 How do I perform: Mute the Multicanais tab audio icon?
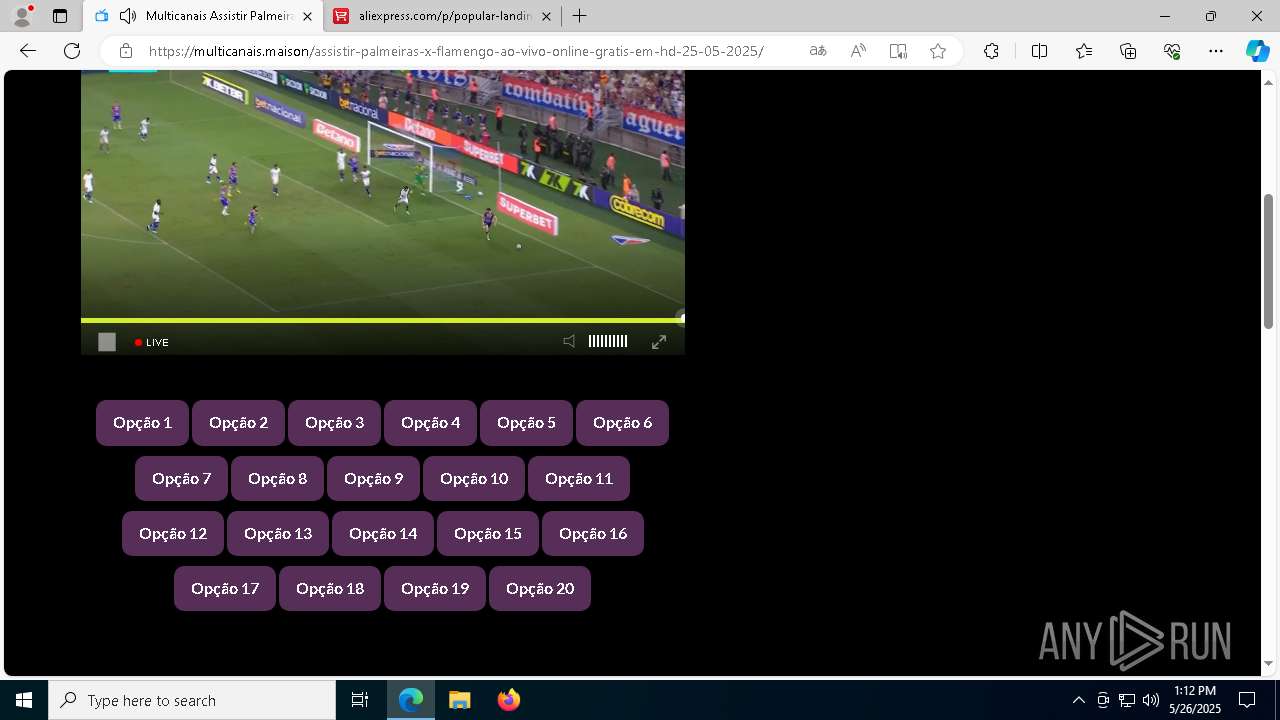pos(128,16)
